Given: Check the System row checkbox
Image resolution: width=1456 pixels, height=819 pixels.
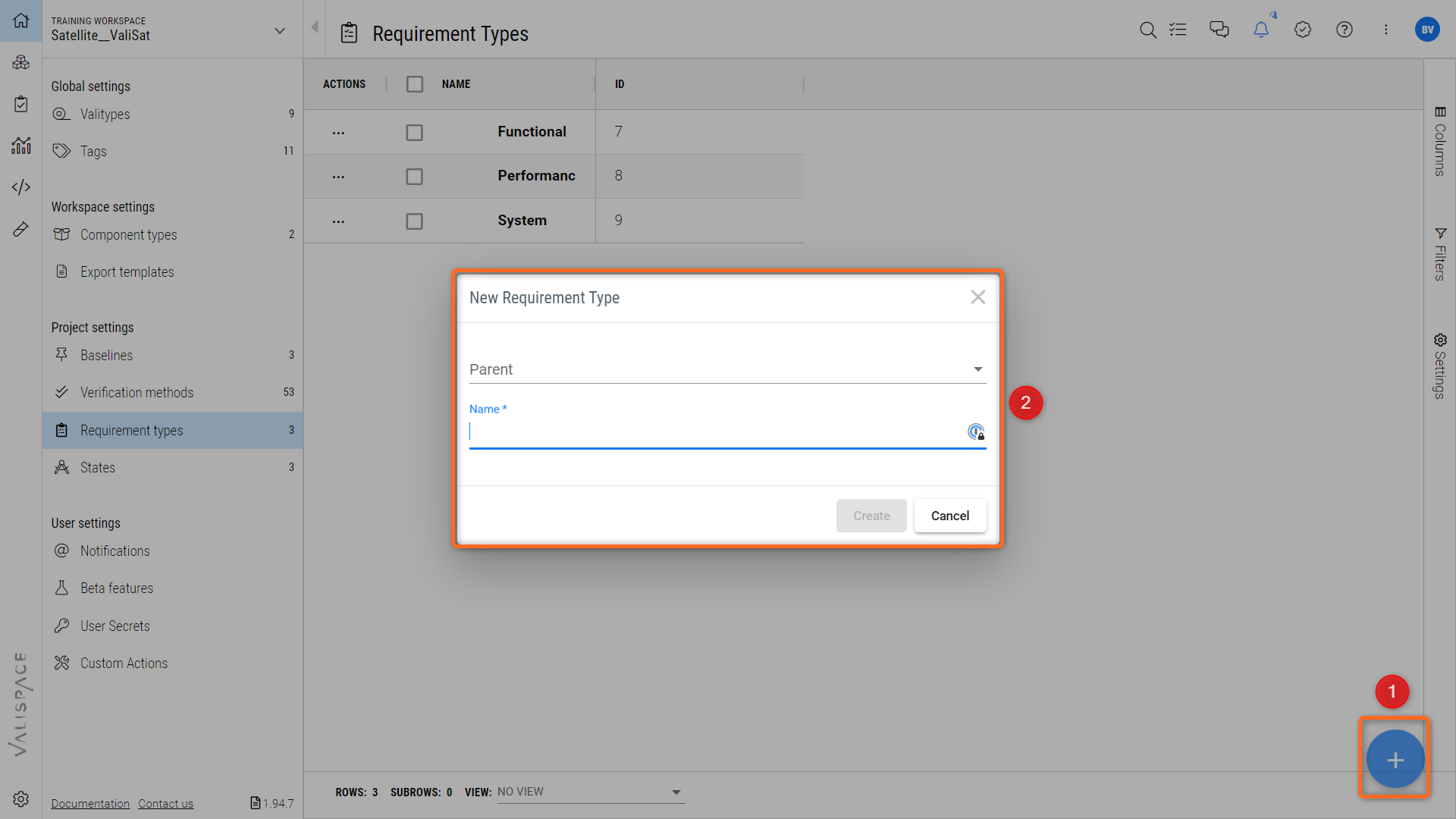Looking at the screenshot, I should (x=414, y=221).
